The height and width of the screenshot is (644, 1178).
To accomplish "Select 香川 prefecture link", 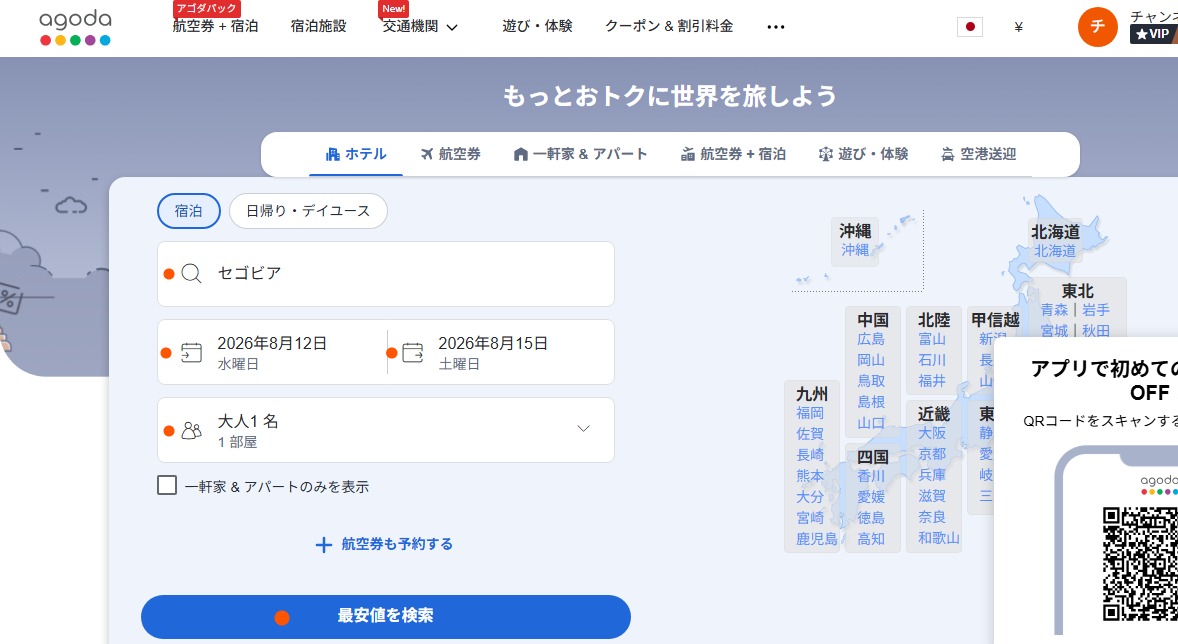I will pos(871,476).
